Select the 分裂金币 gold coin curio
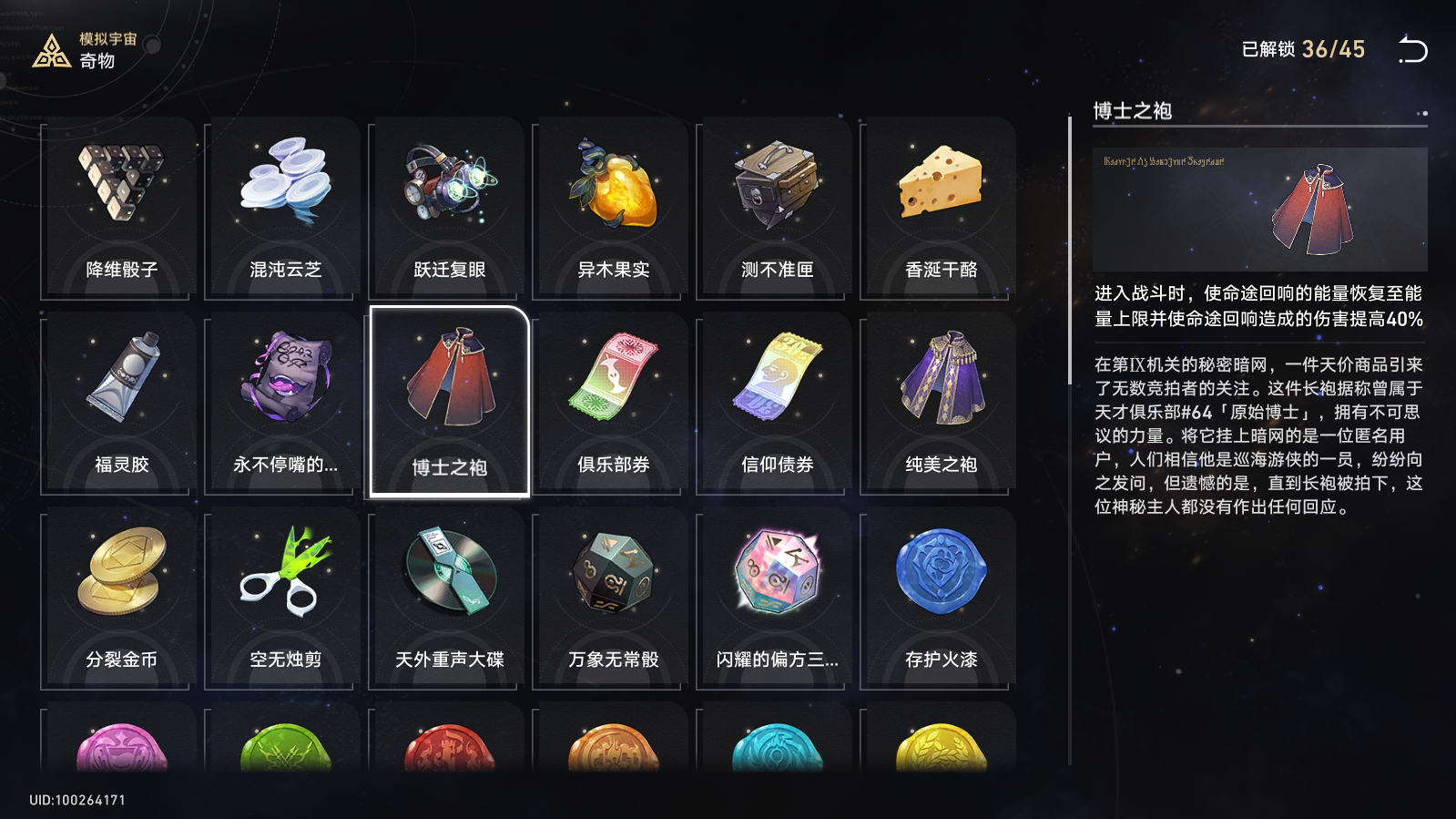Viewport: 1456px width, 819px height. tap(119, 598)
